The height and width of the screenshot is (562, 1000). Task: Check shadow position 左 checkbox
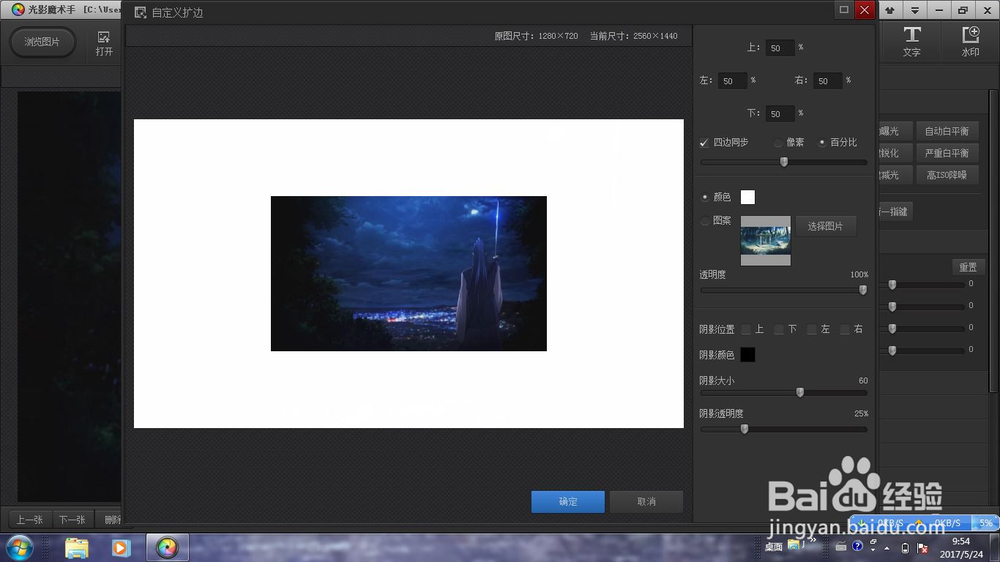point(812,329)
